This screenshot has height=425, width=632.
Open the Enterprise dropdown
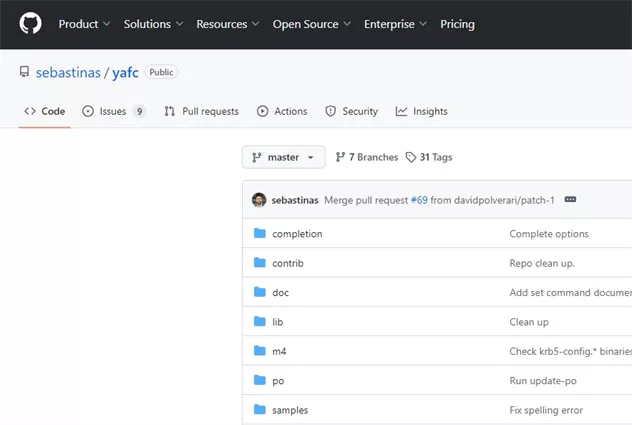395,24
